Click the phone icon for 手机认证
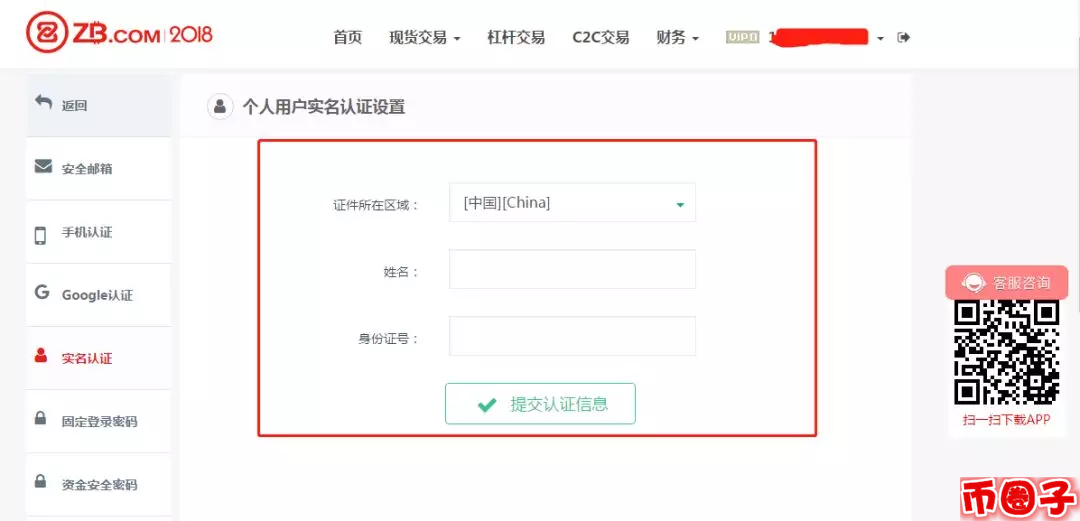The height and width of the screenshot is (521, 1080). (41, 236)
